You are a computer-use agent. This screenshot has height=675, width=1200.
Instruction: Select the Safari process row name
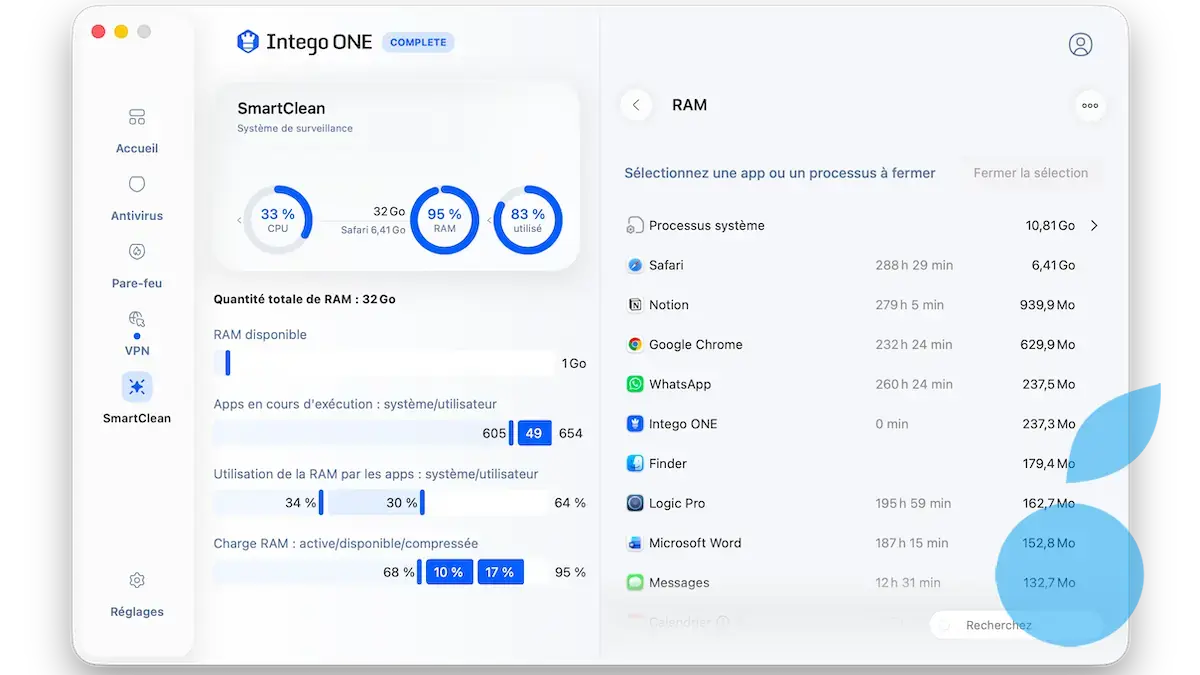coord(666,265)
